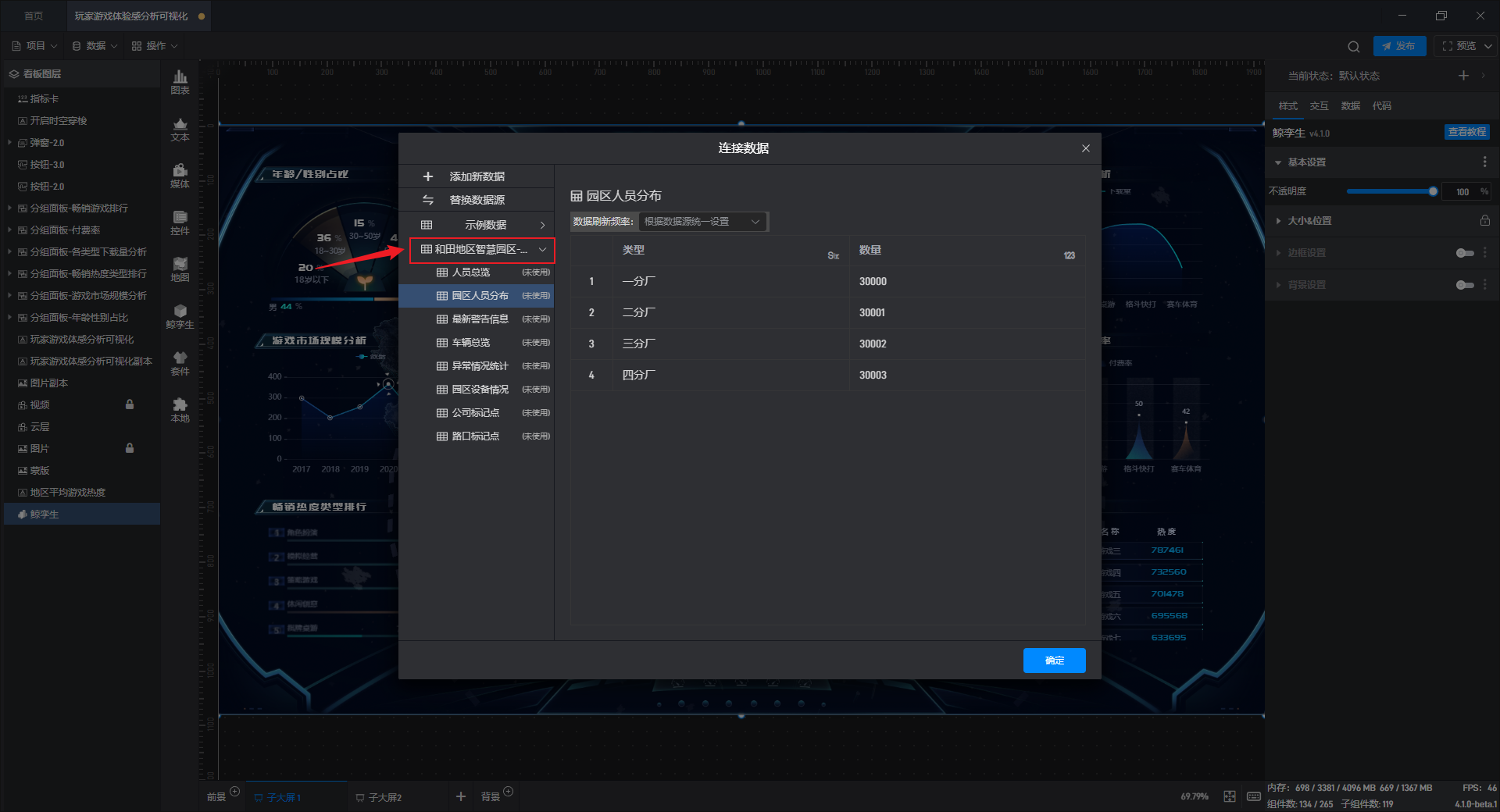Screen dimensions: 1500x812
Task: Click the lock icon on 图片 layer
Action: click(130, 448)
